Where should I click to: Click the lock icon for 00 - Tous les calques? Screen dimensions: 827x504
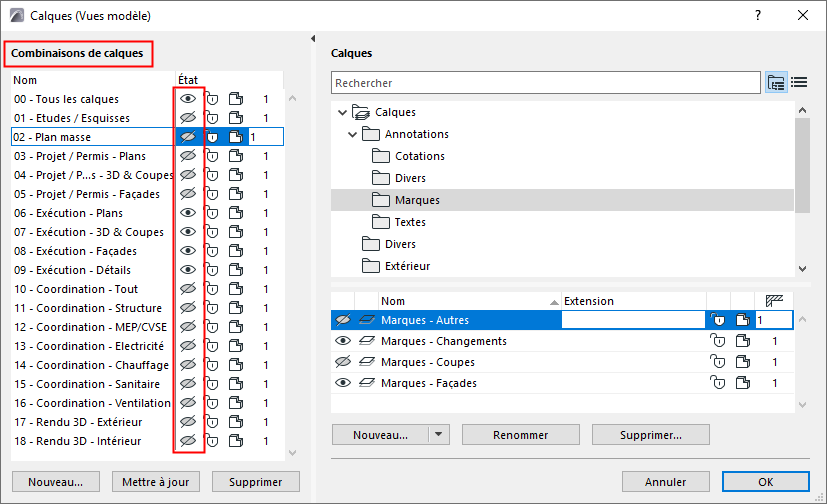[212, 99]
